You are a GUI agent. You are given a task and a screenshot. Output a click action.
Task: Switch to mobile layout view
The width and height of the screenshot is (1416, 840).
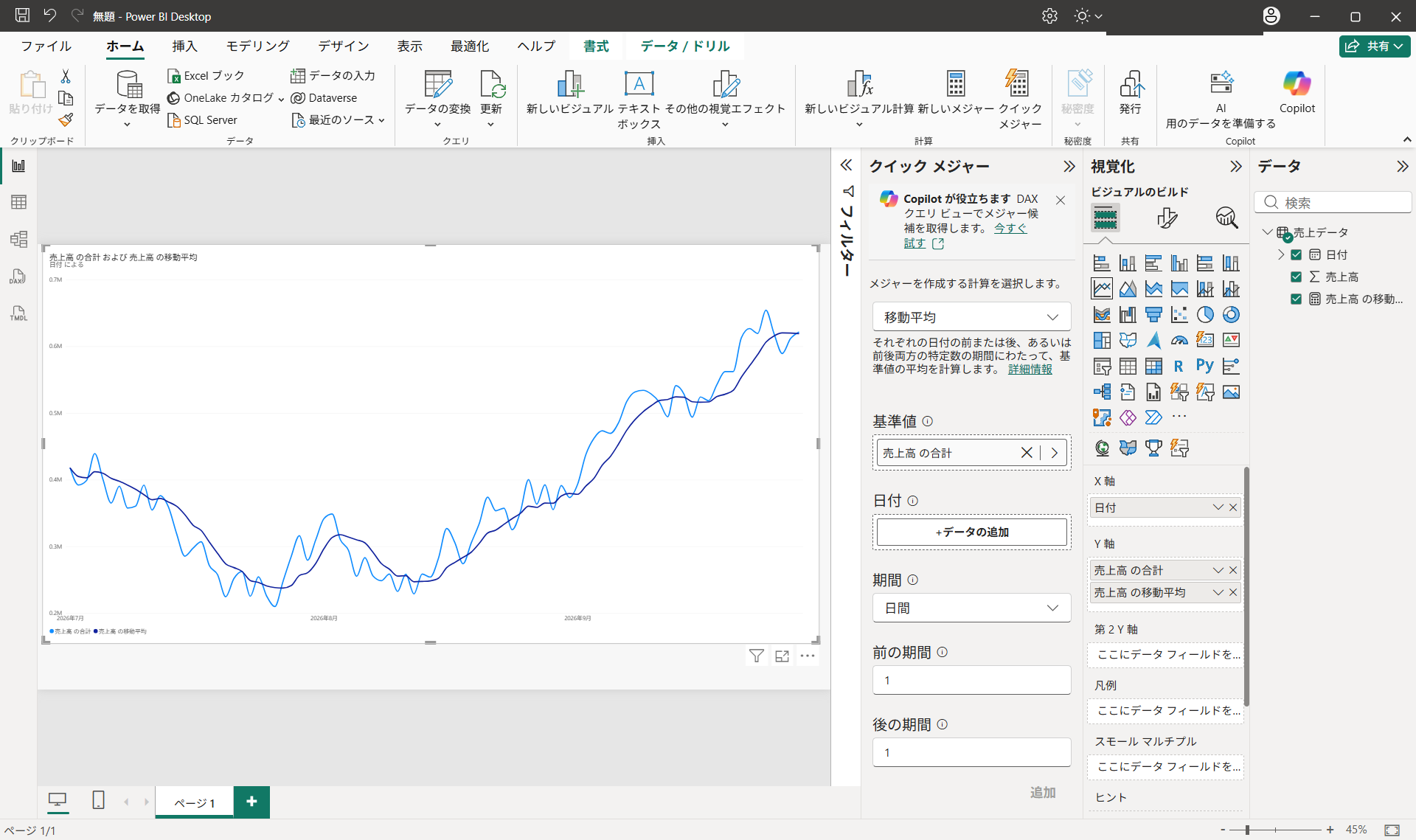pyautogui.click(x=98, y=800)
